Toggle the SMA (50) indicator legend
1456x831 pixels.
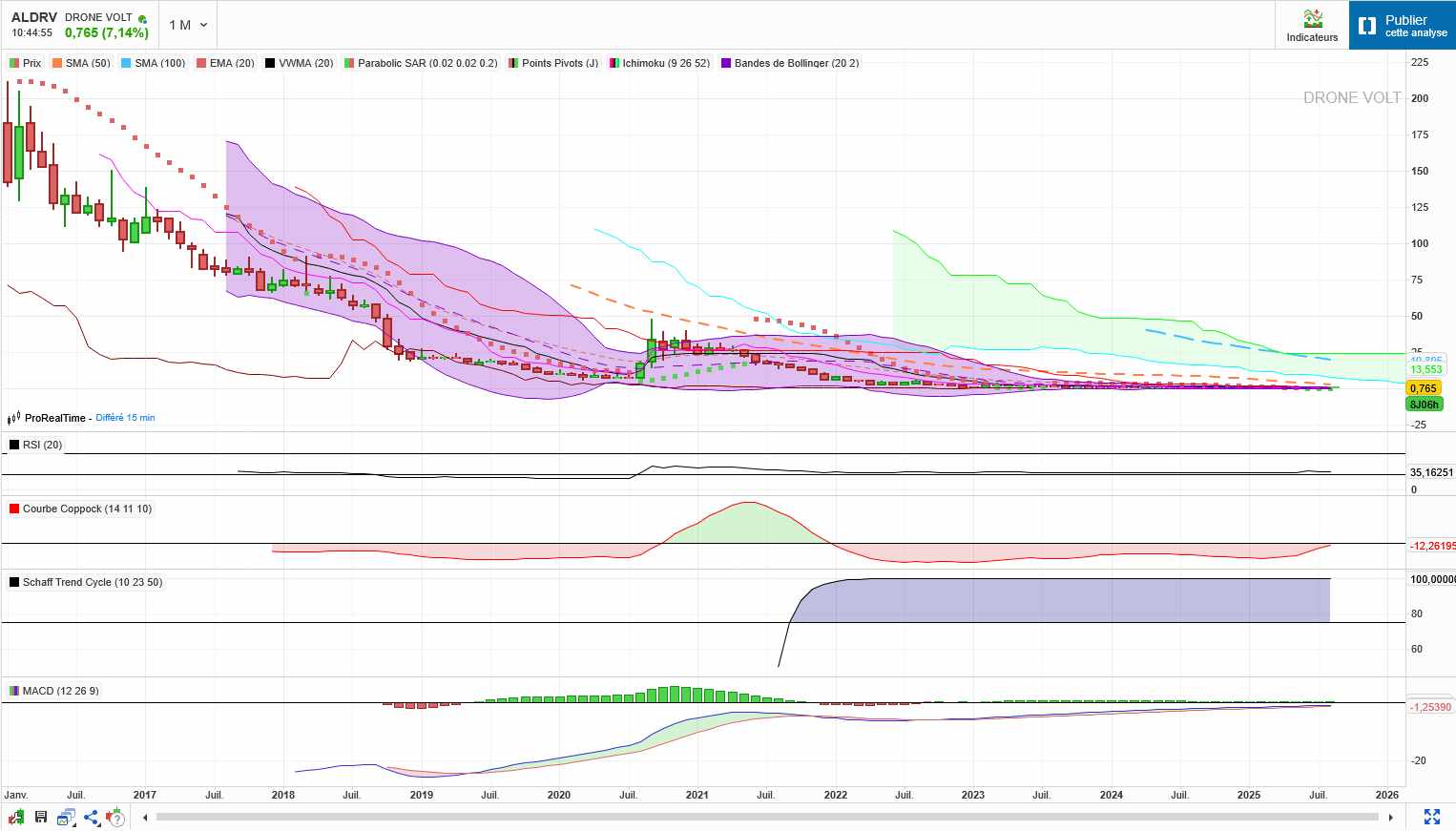point(82,63)
